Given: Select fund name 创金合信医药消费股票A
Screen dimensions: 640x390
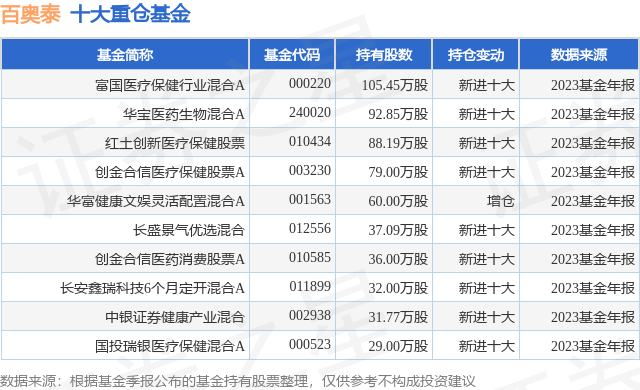Looking at the screenshot, I should [170, 259].
